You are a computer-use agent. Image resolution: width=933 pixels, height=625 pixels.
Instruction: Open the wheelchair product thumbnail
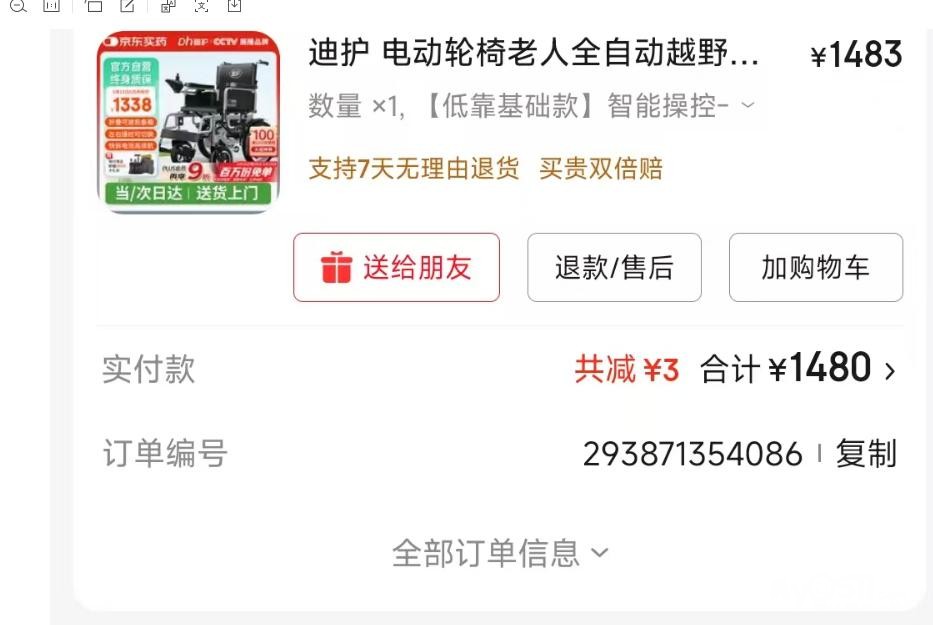(188, 120)
